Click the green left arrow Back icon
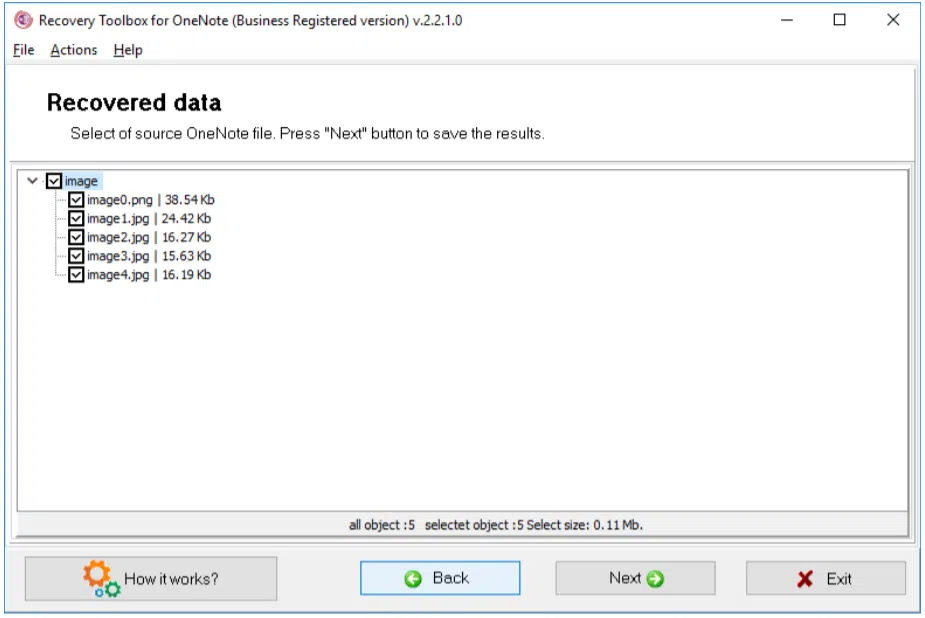This screenshot has width=925, height=618. click(413, 579)
